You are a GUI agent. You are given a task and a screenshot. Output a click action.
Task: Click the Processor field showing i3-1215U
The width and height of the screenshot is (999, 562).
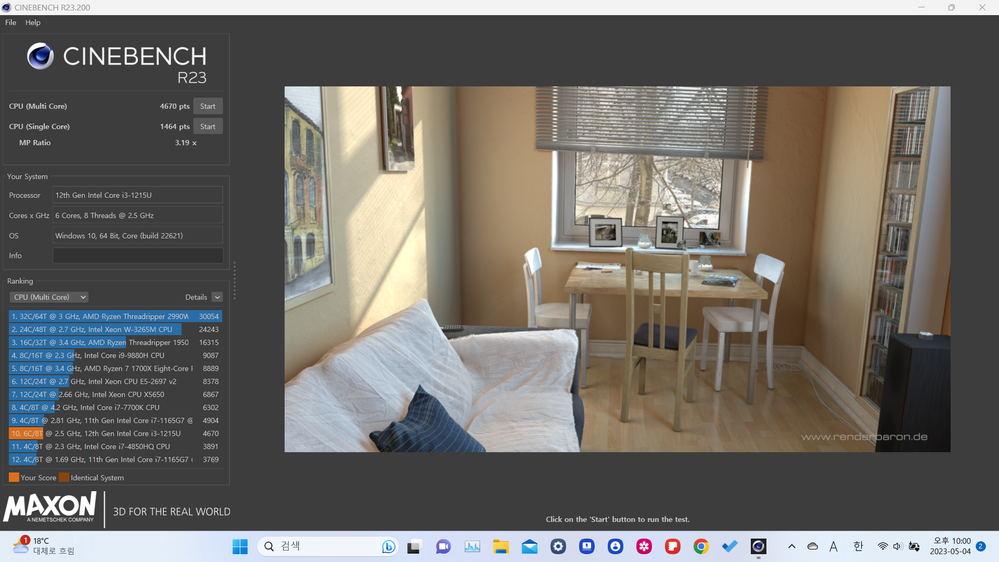point(138,195)
